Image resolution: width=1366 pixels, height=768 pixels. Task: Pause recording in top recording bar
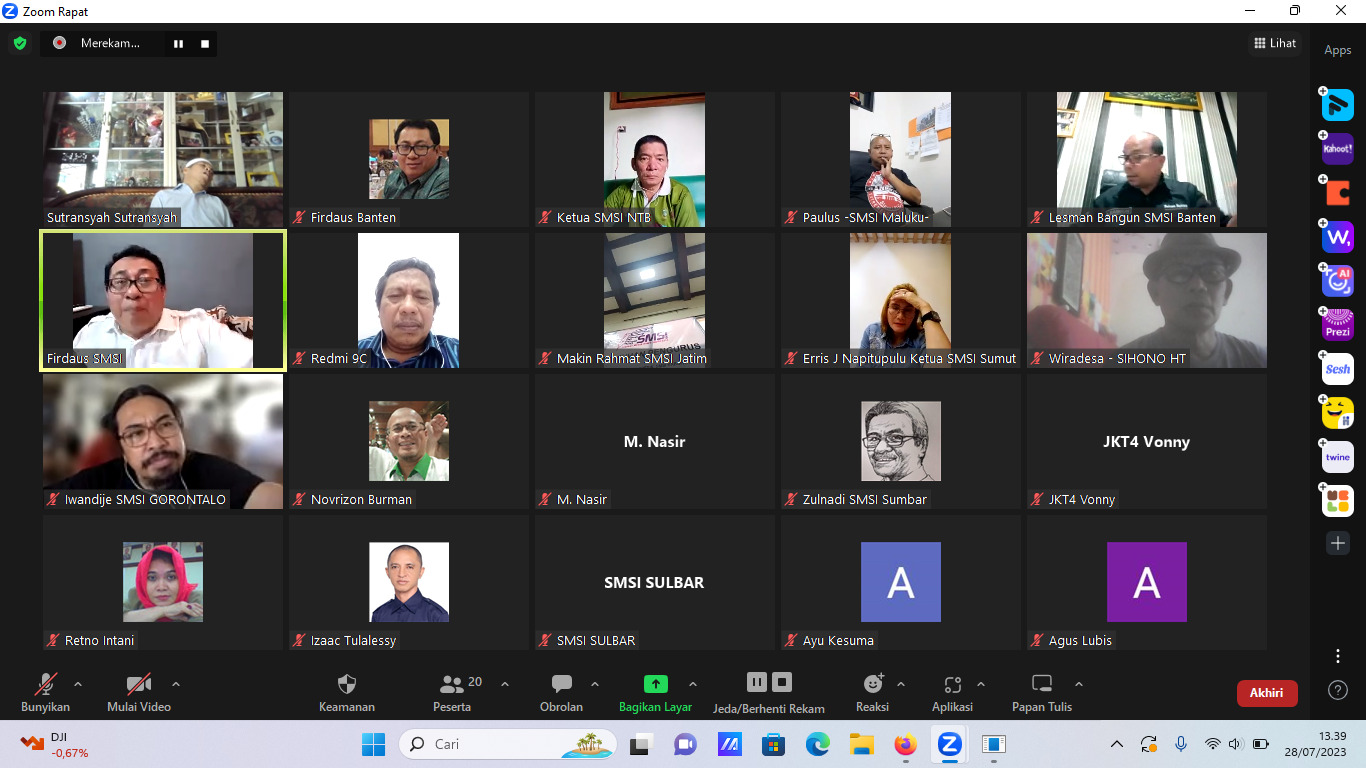(x=179, y=43)
